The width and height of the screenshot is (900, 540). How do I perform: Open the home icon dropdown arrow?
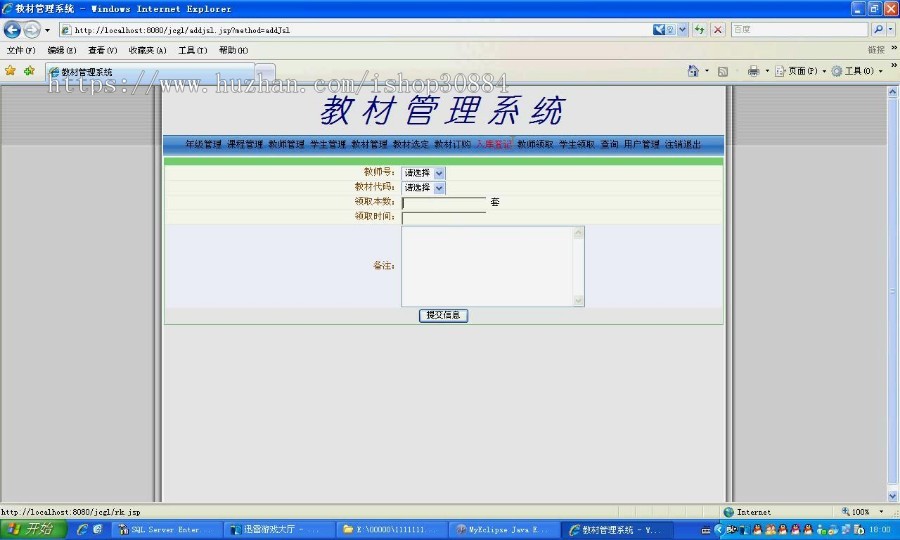[707, 71]
